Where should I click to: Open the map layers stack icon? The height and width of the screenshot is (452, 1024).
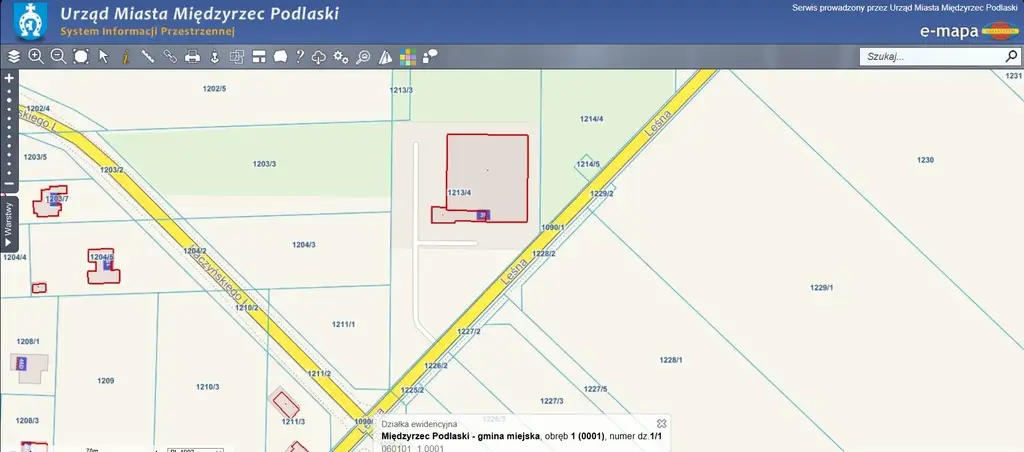pyautogui.click(x=13, y=57)
